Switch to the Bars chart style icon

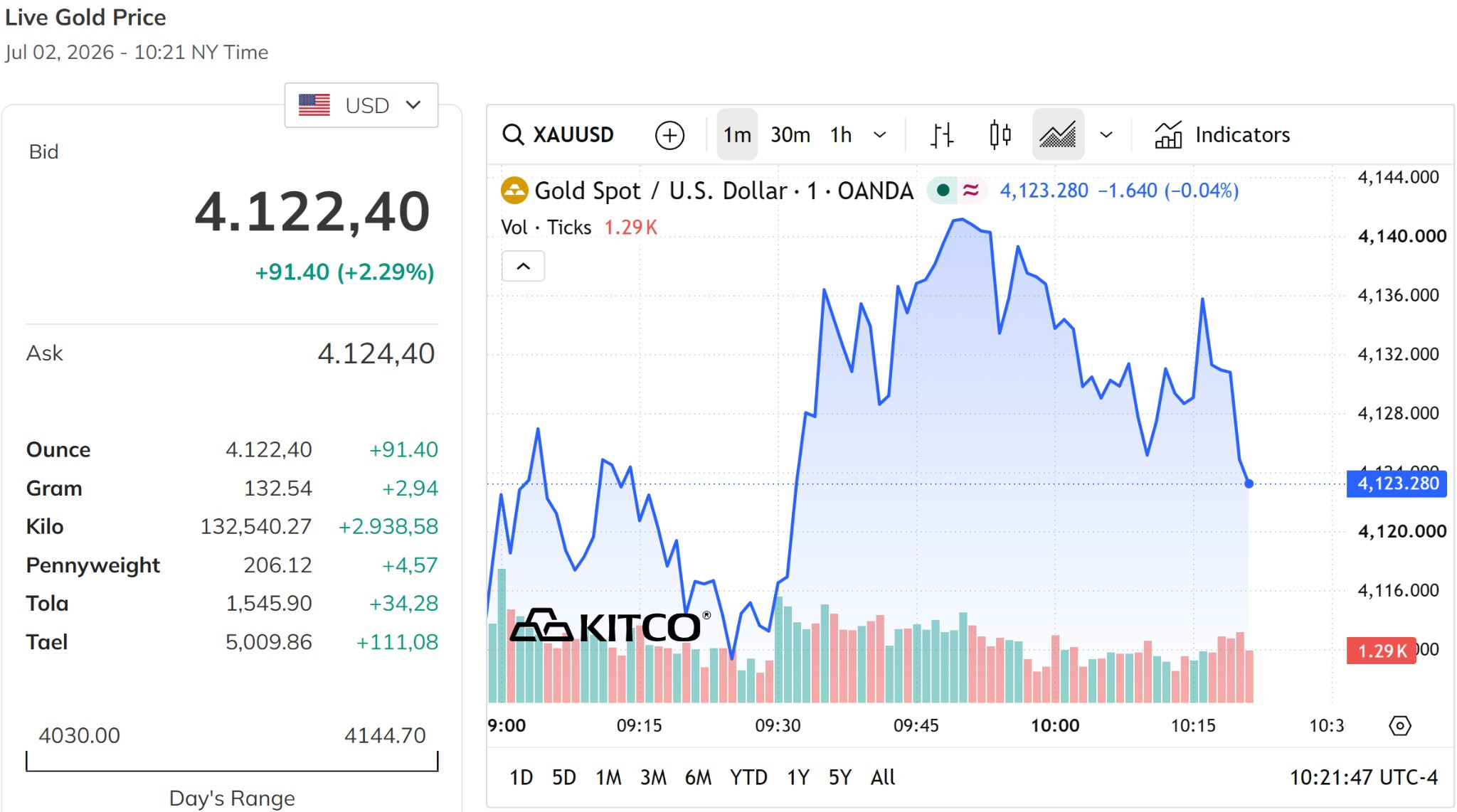pyautogui.click(x=942, y=134)
